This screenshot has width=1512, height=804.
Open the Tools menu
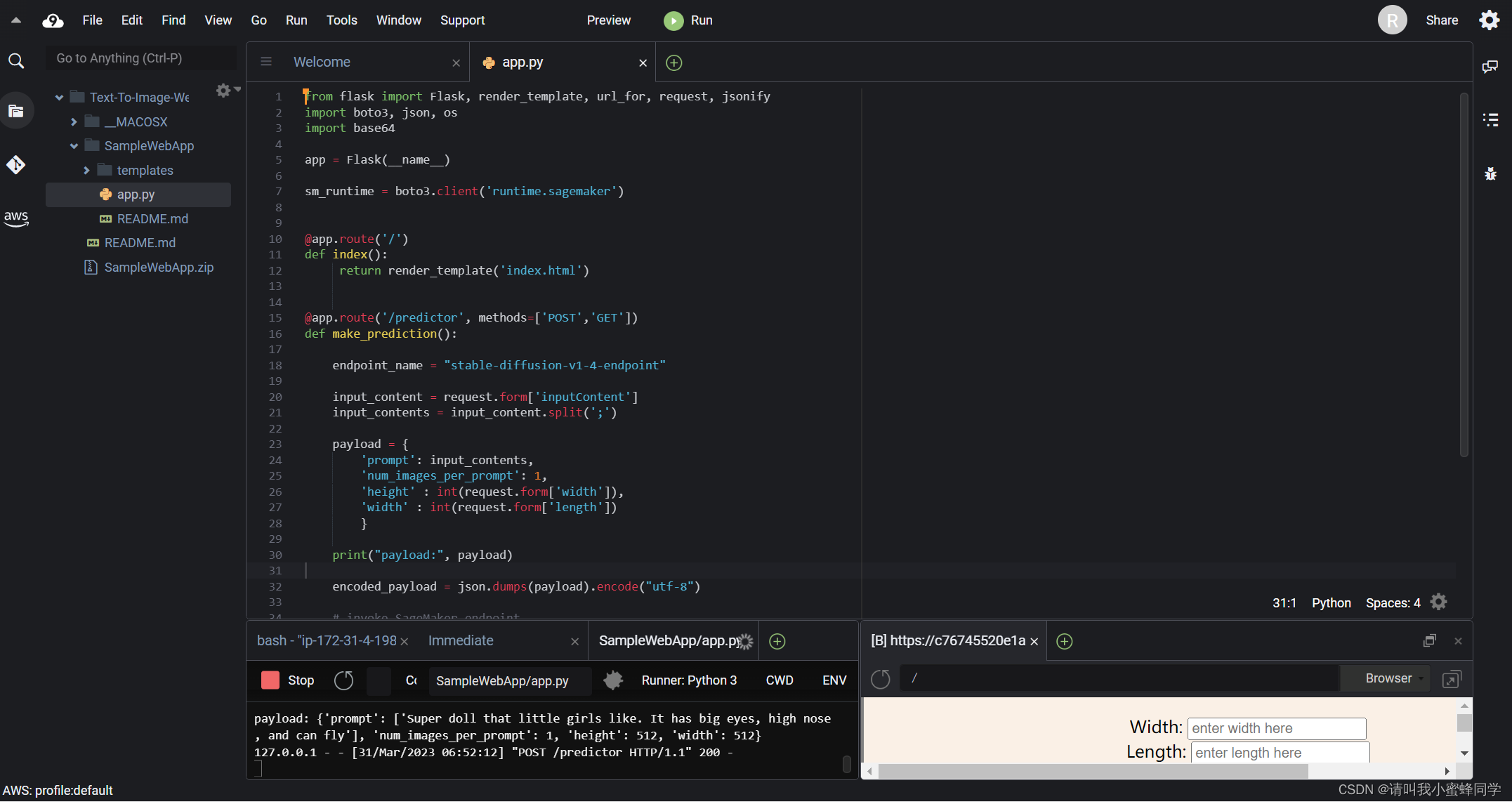point(341,20)
